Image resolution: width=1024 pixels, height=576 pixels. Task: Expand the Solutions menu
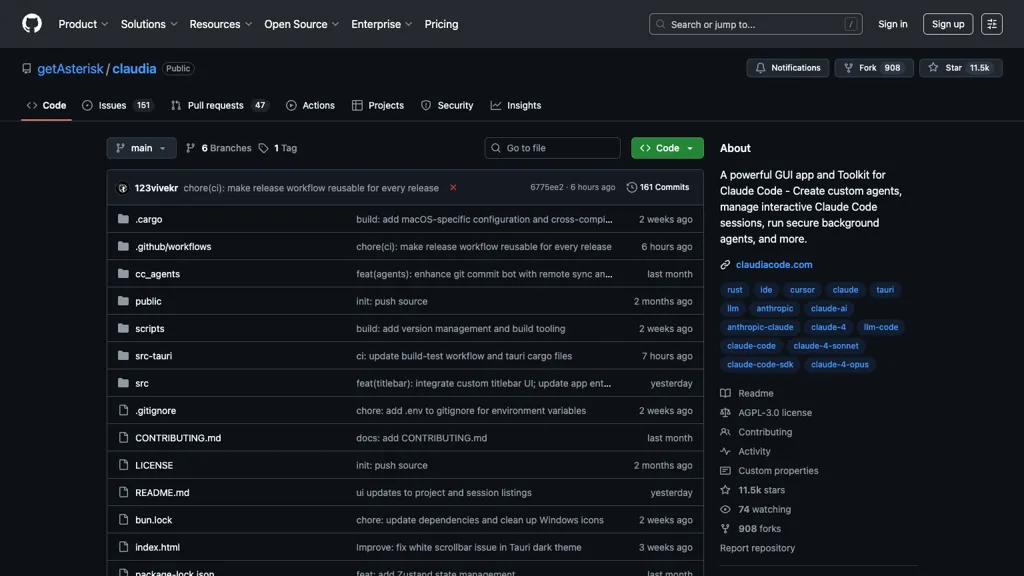pos(149,24)
